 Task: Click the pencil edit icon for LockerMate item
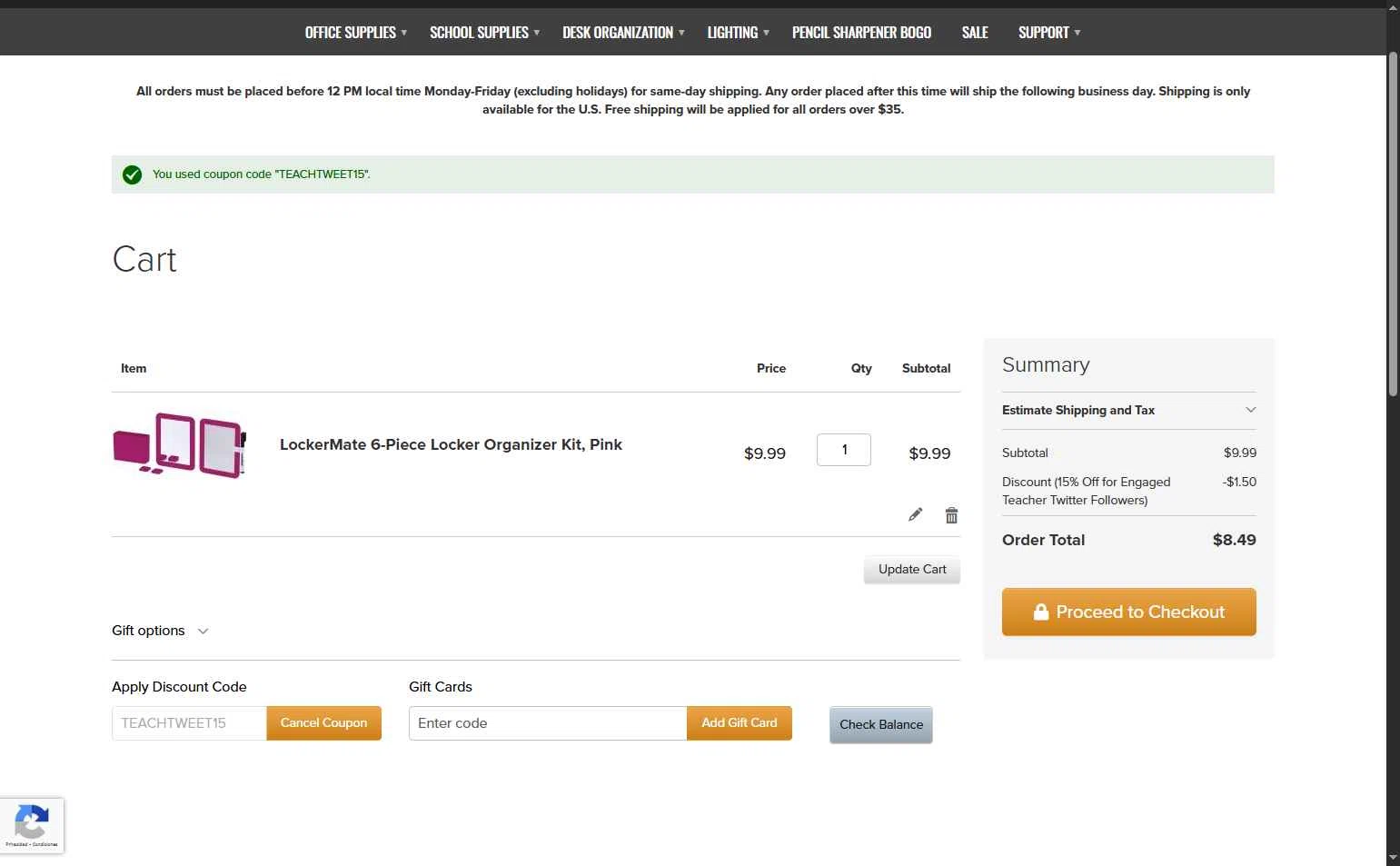click(x=915, y=515)
